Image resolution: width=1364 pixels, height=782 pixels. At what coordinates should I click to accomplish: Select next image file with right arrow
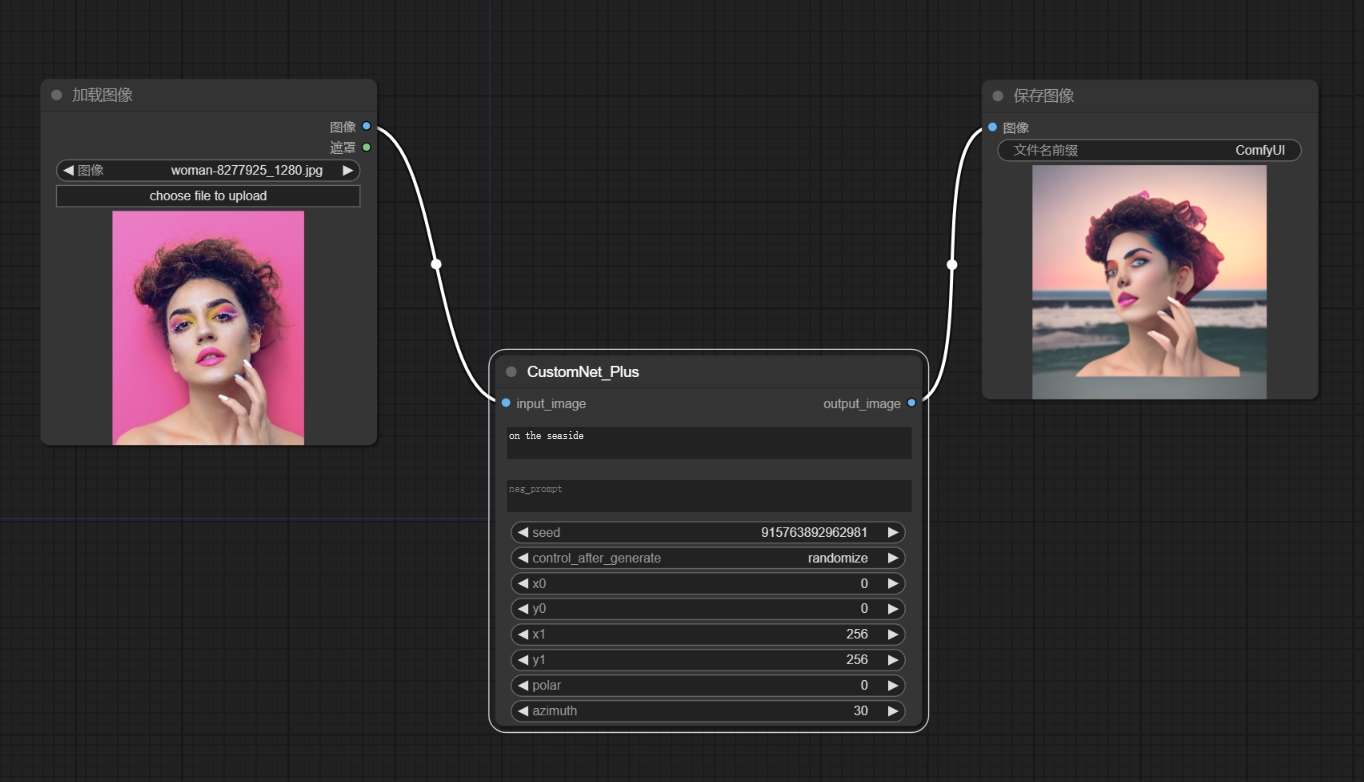(x=348, y=170)
